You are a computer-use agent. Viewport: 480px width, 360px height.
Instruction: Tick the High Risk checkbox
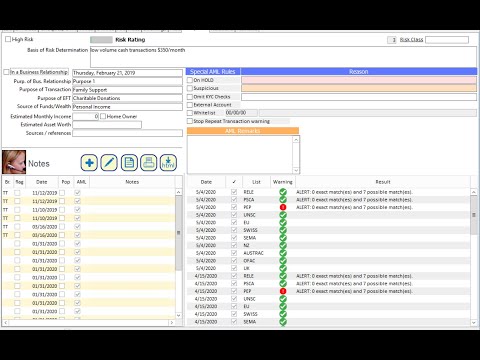click(x=8, y=39)
